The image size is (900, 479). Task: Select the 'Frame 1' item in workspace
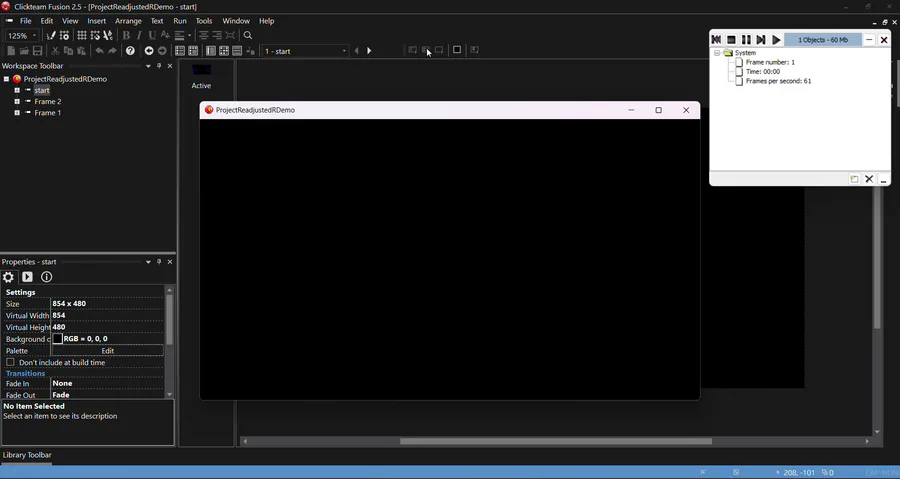click(x=48, y=113)
